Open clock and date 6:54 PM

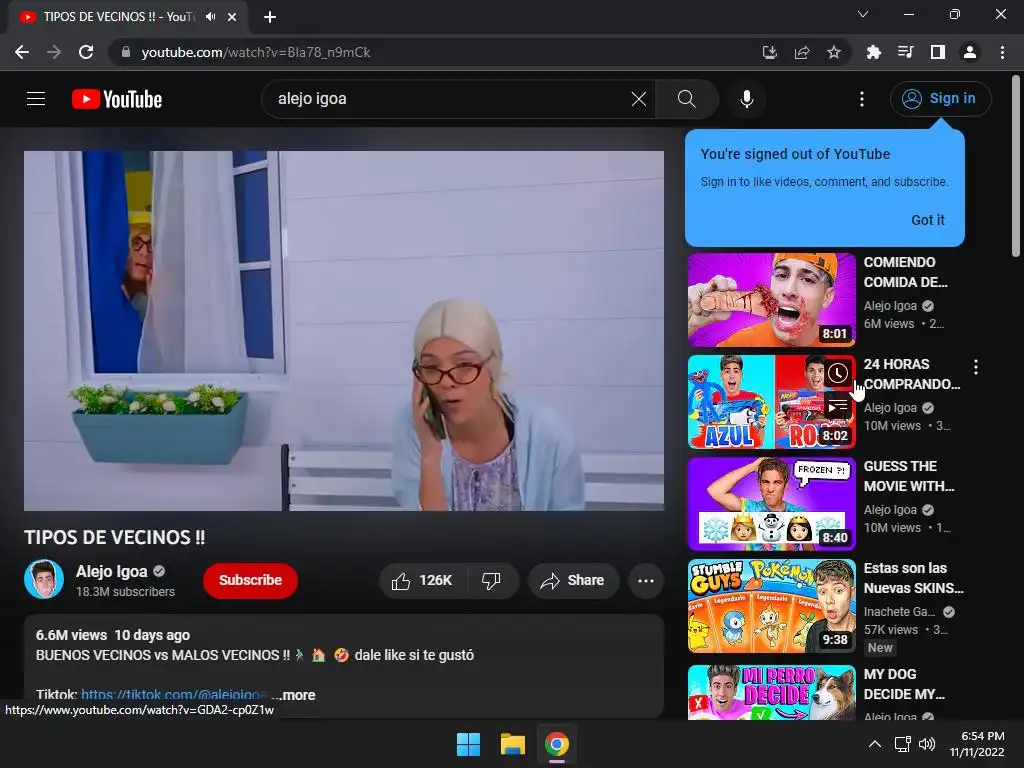(x=978, y=744)
